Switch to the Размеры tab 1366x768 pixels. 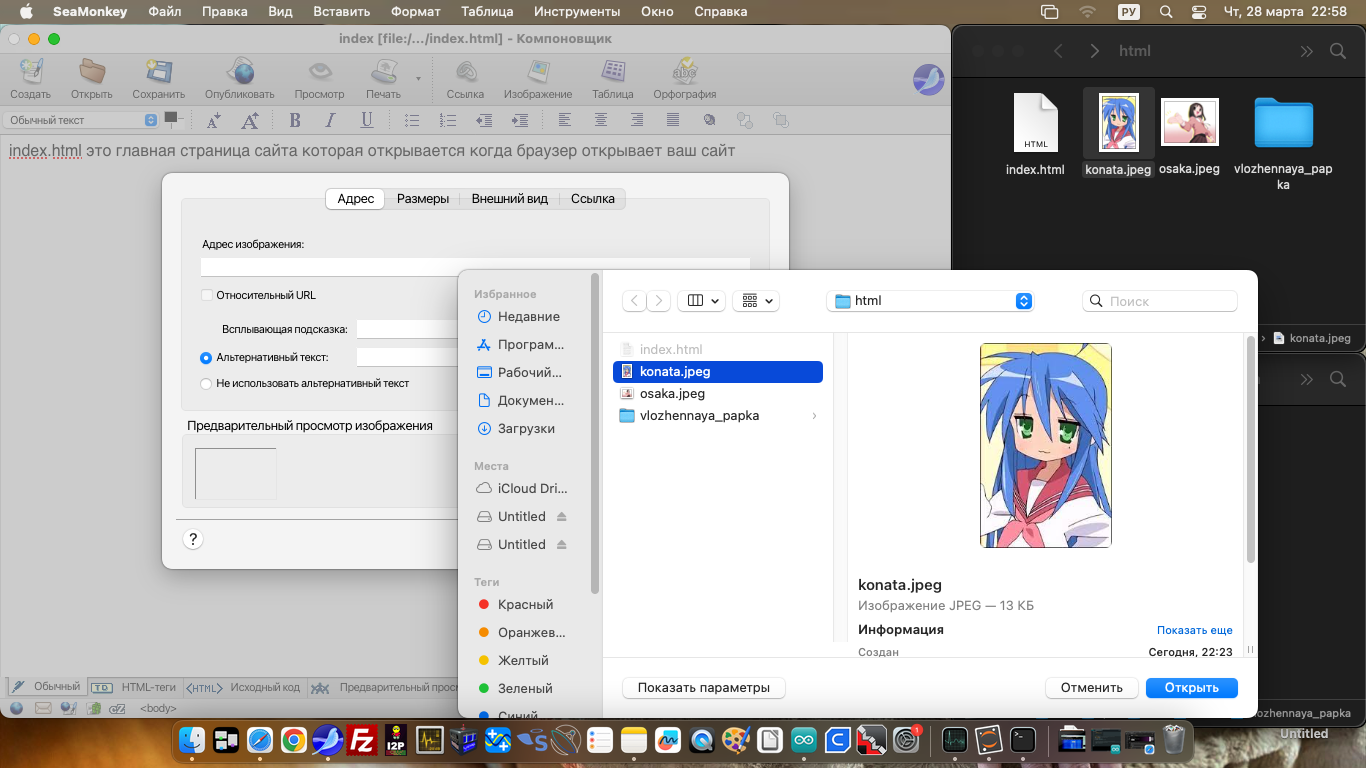pyautogui.click(x=422, y=199)
